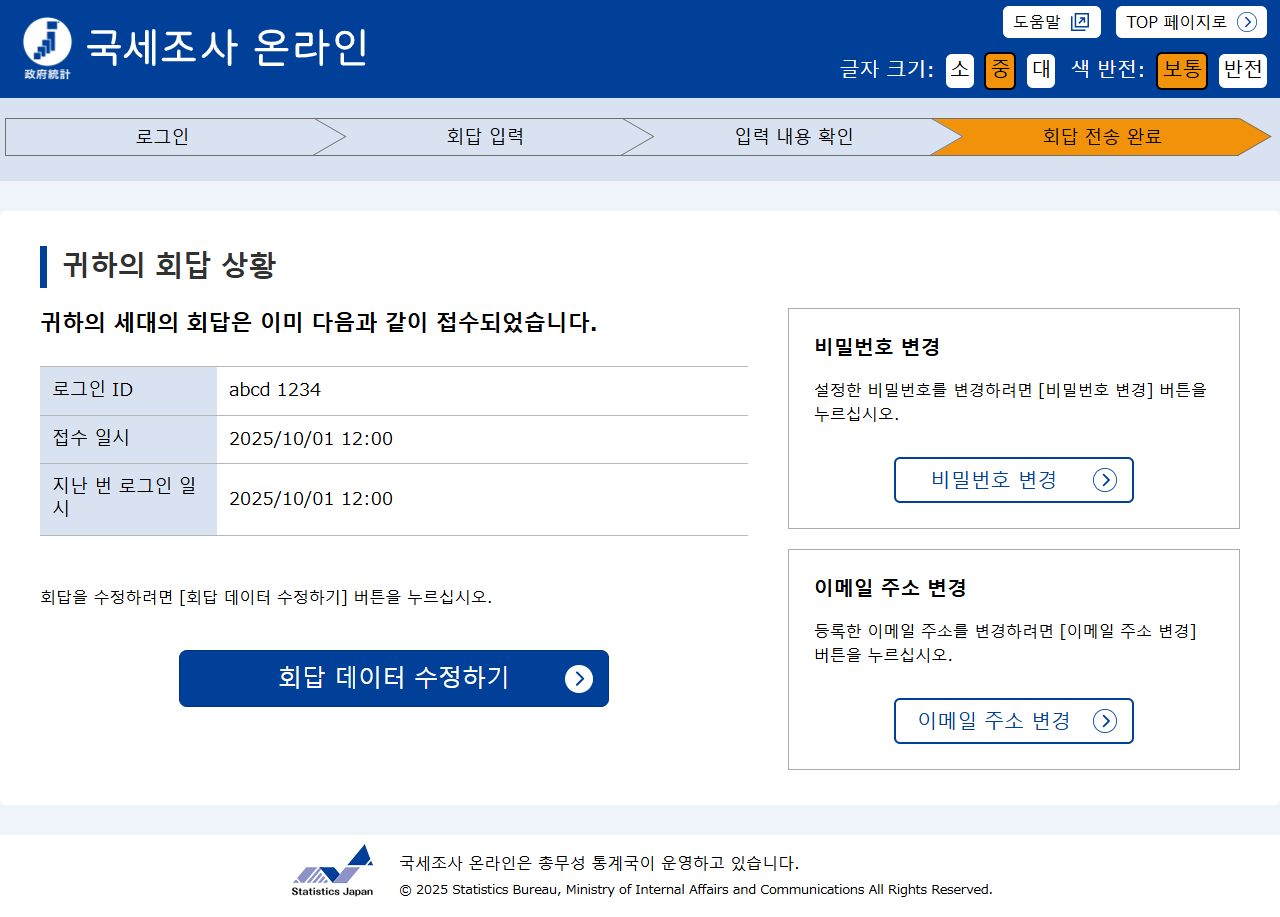Set font size to medium (중)
Image resolution: width=1280 pixels, height=917 pixels.
1000,70
